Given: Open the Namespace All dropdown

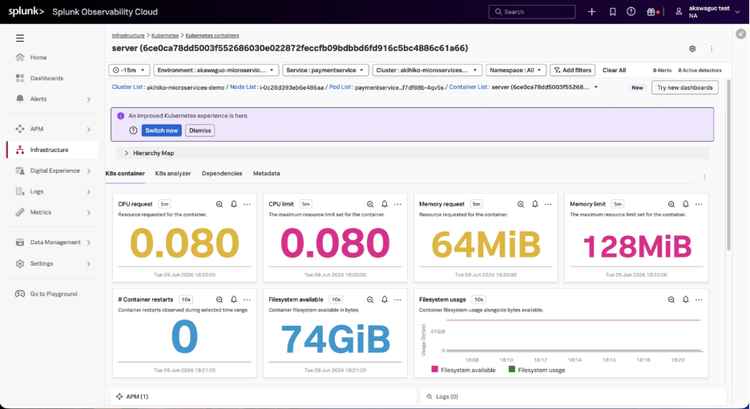Looking at the screenshot, I should pyautogui.click(x=516, y=70).
